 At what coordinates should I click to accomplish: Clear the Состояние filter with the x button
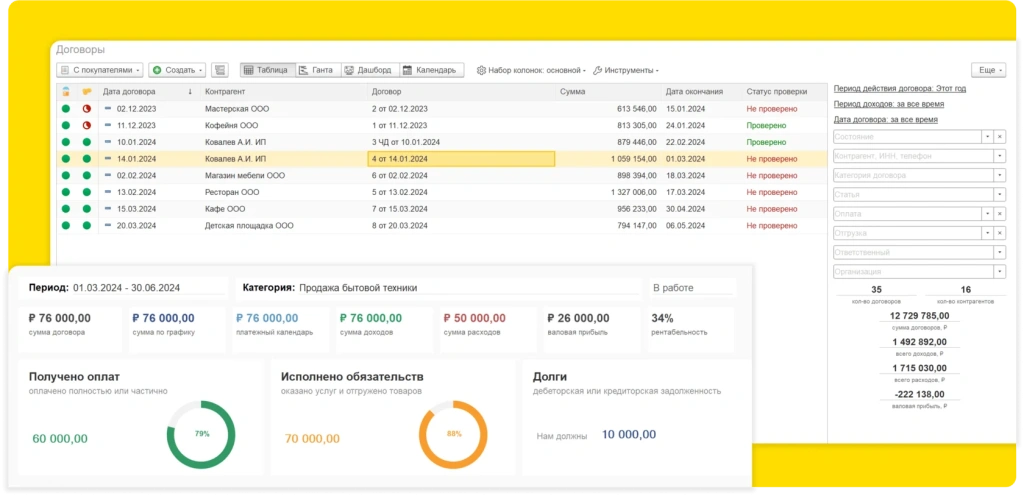coord(1000,136)
